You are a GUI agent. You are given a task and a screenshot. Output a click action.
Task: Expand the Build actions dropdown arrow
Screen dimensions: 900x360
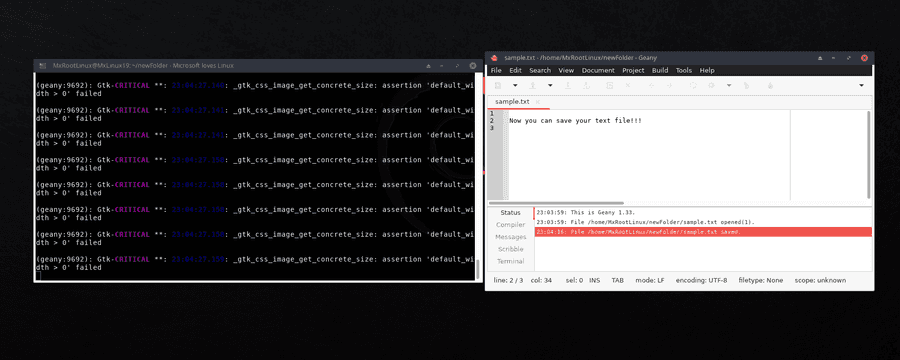click(x=729, y=85)
